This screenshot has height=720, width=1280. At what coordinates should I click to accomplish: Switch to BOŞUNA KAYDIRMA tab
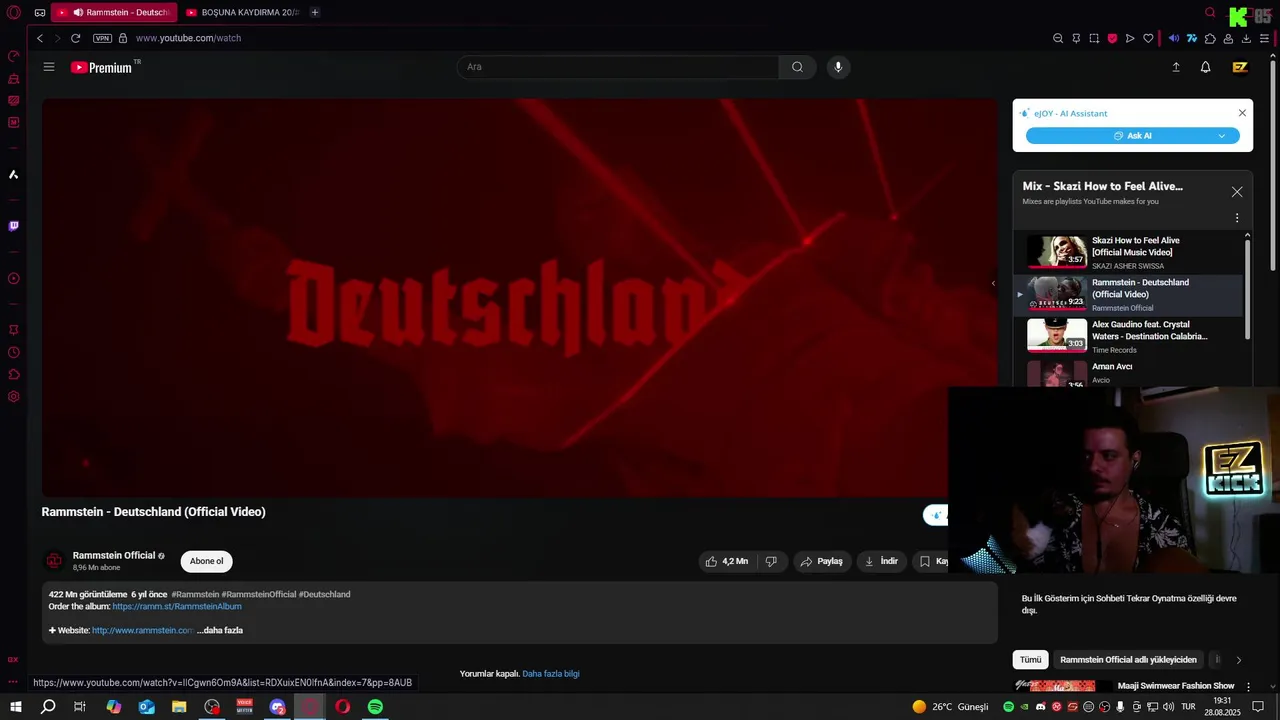[x=242, y=13]
